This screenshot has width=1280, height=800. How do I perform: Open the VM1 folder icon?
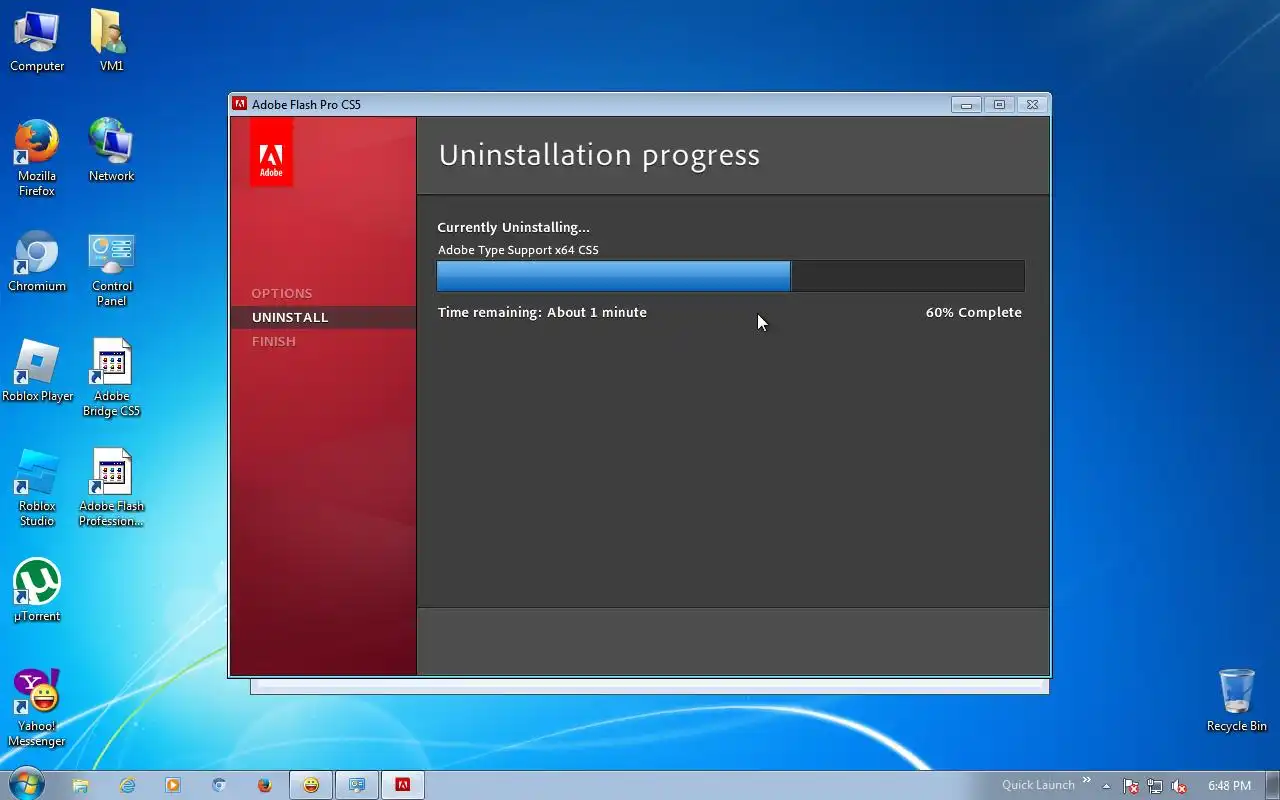[x=111, y=41]
